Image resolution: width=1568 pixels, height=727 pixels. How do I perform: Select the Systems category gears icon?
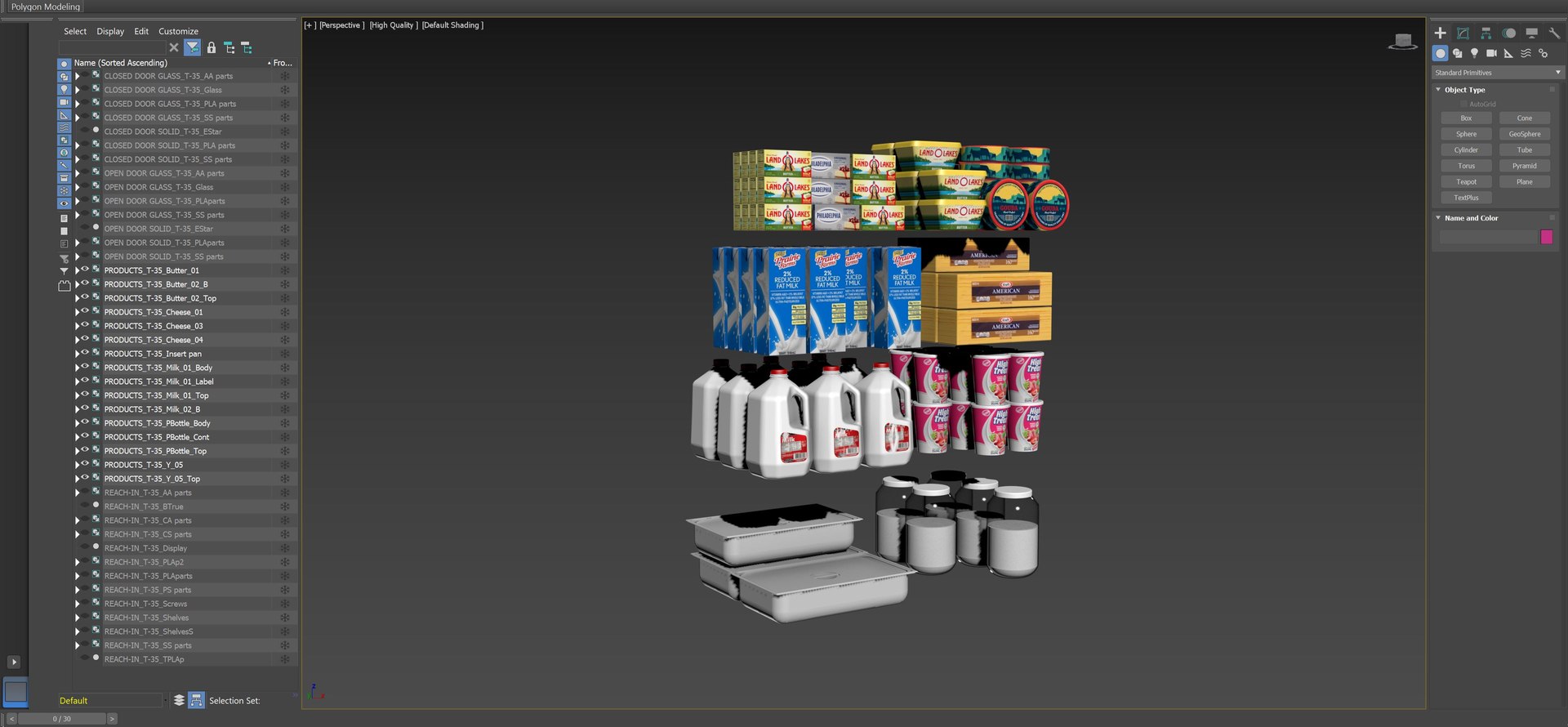coord(1543,53)
